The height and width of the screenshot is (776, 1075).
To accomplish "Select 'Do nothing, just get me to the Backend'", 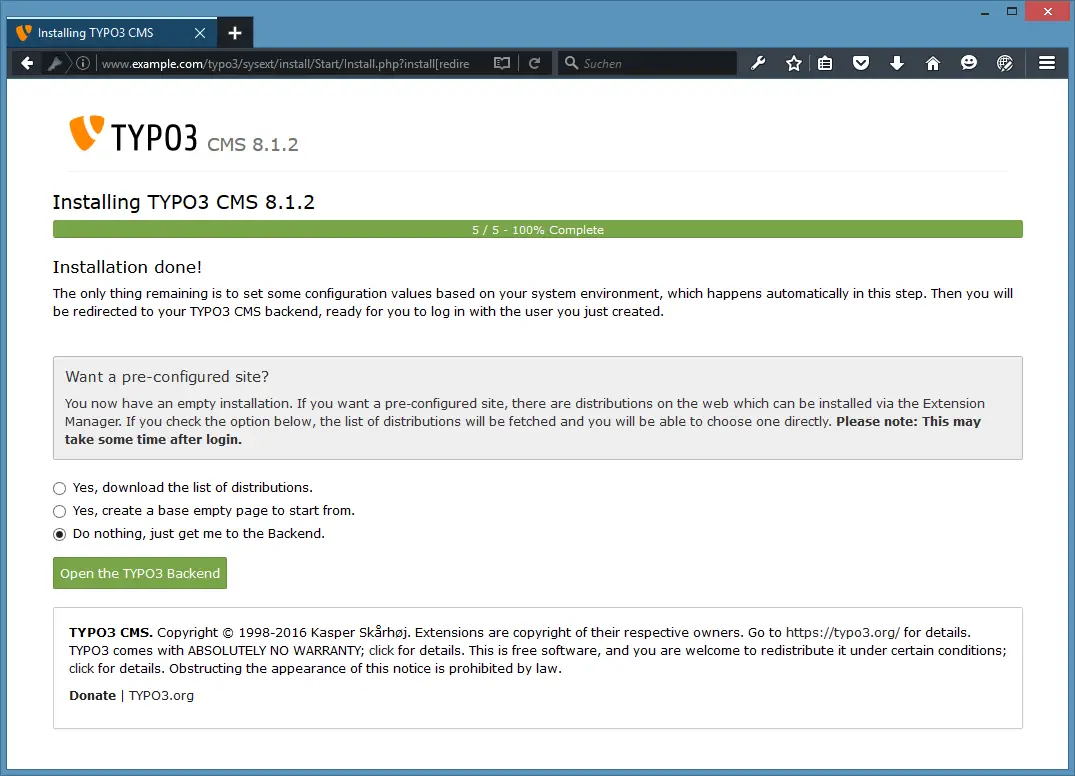I will click(60, 534).
